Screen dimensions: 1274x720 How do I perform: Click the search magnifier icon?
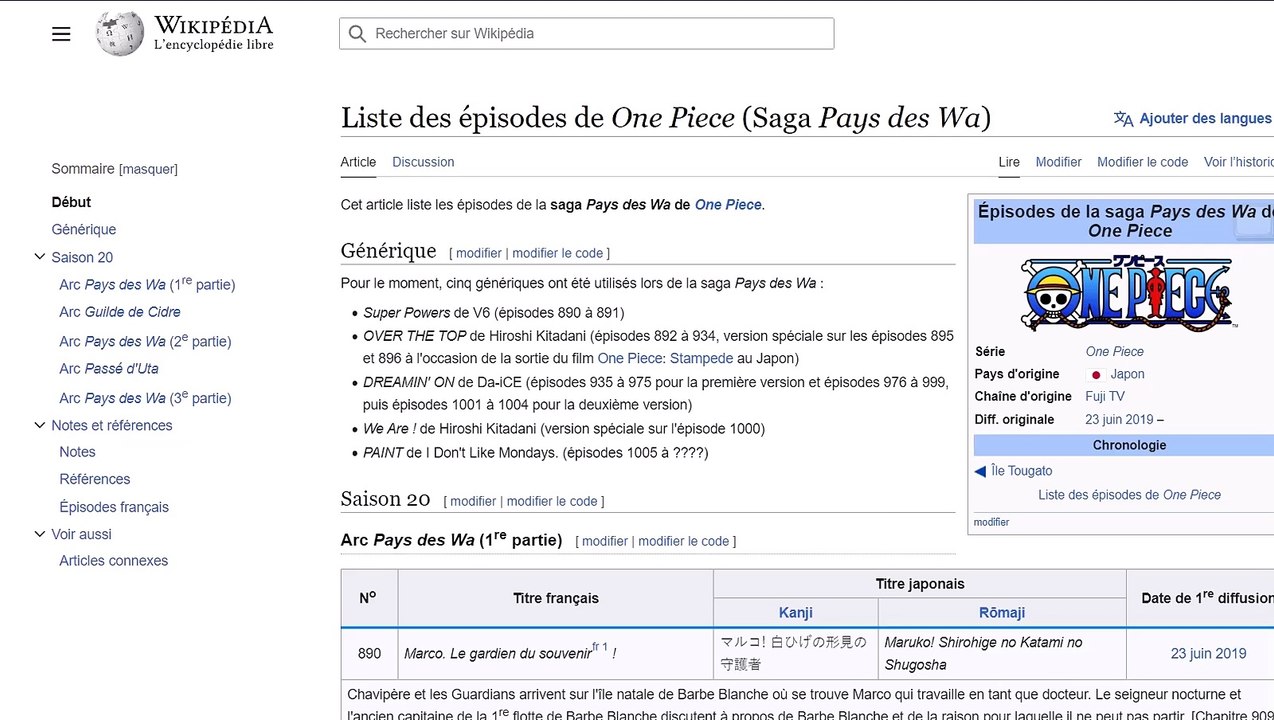[357, 34]
